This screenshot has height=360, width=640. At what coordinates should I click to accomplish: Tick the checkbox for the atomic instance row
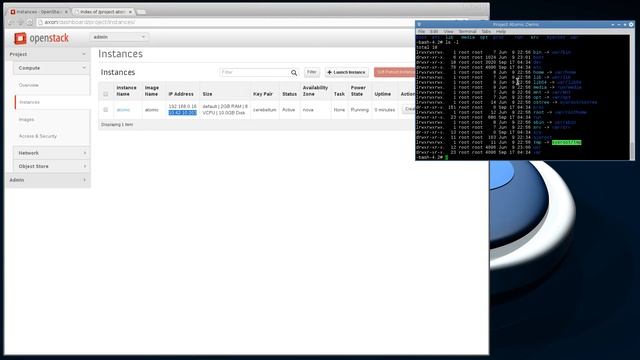(106, 110)
